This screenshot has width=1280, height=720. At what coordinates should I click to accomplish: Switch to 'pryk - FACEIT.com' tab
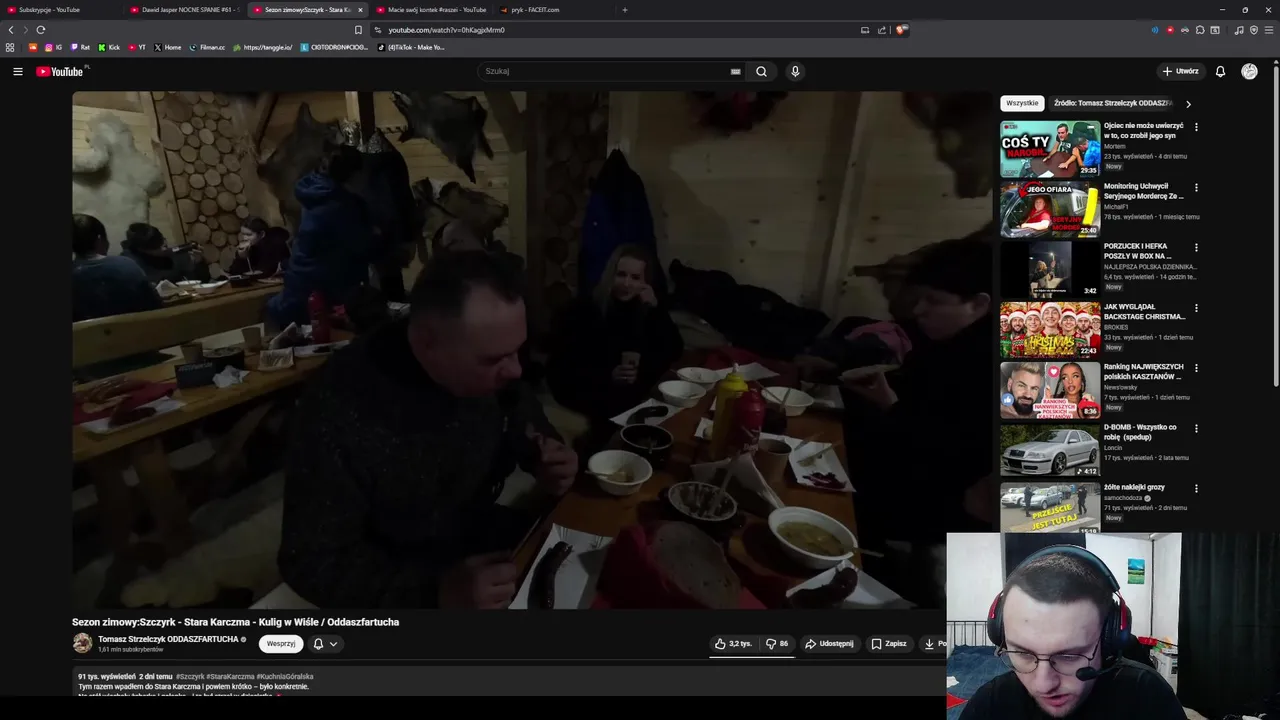click(x=553, y=10)
